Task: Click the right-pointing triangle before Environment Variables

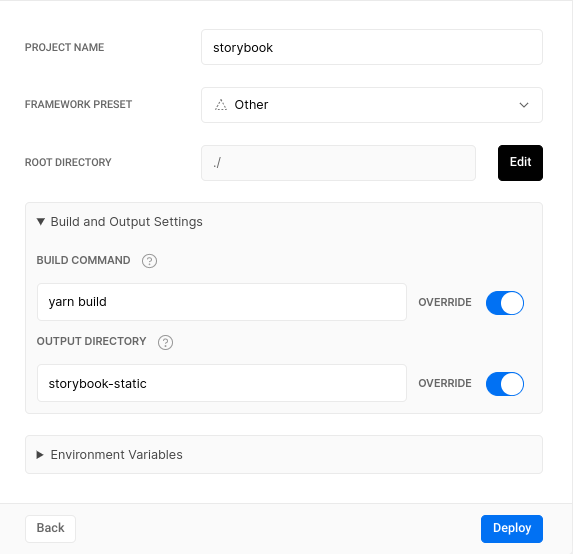Action: [40, 455]
